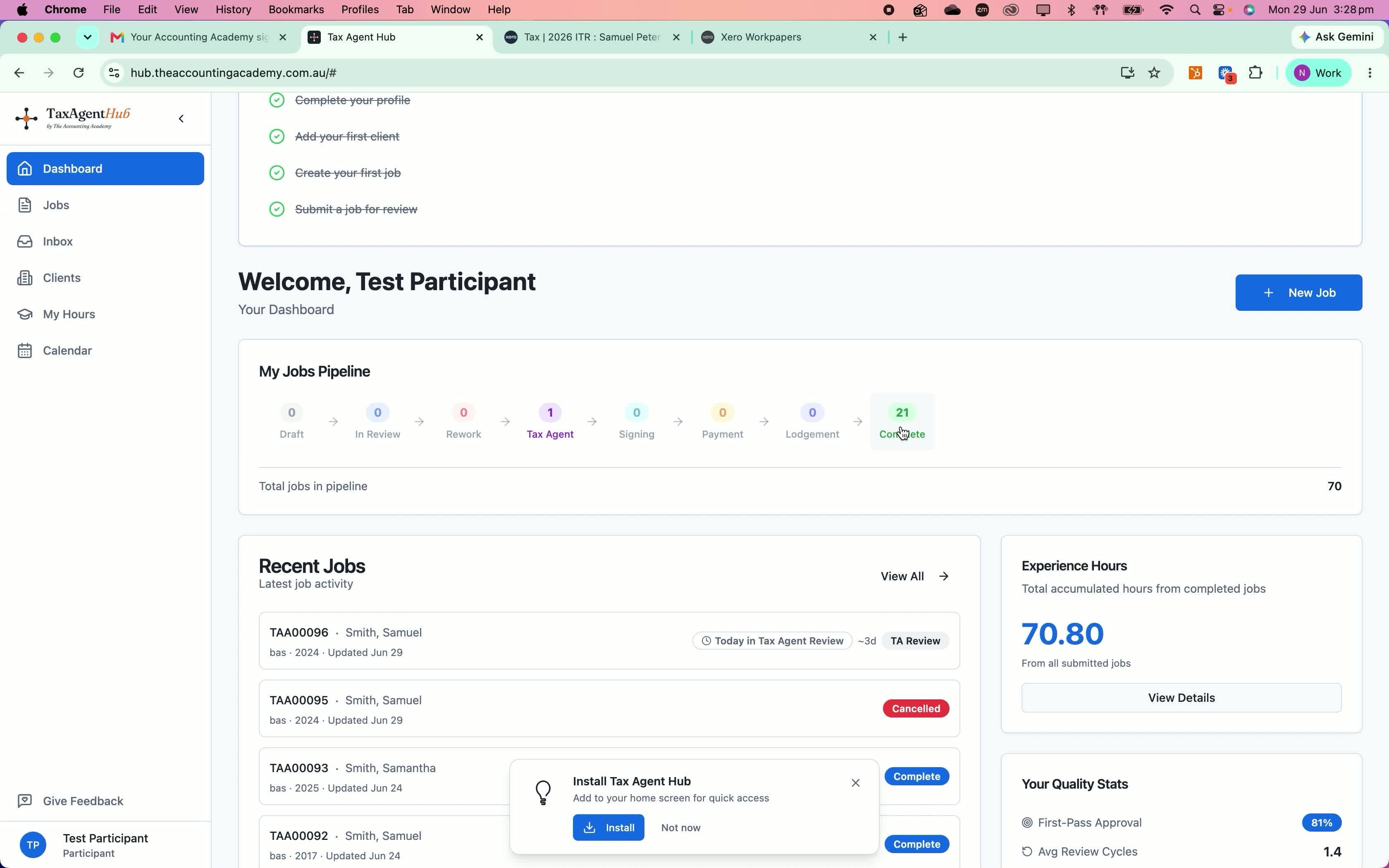View site information icon
Viewport: 1389px width, 868px height.
coord(114,73)
